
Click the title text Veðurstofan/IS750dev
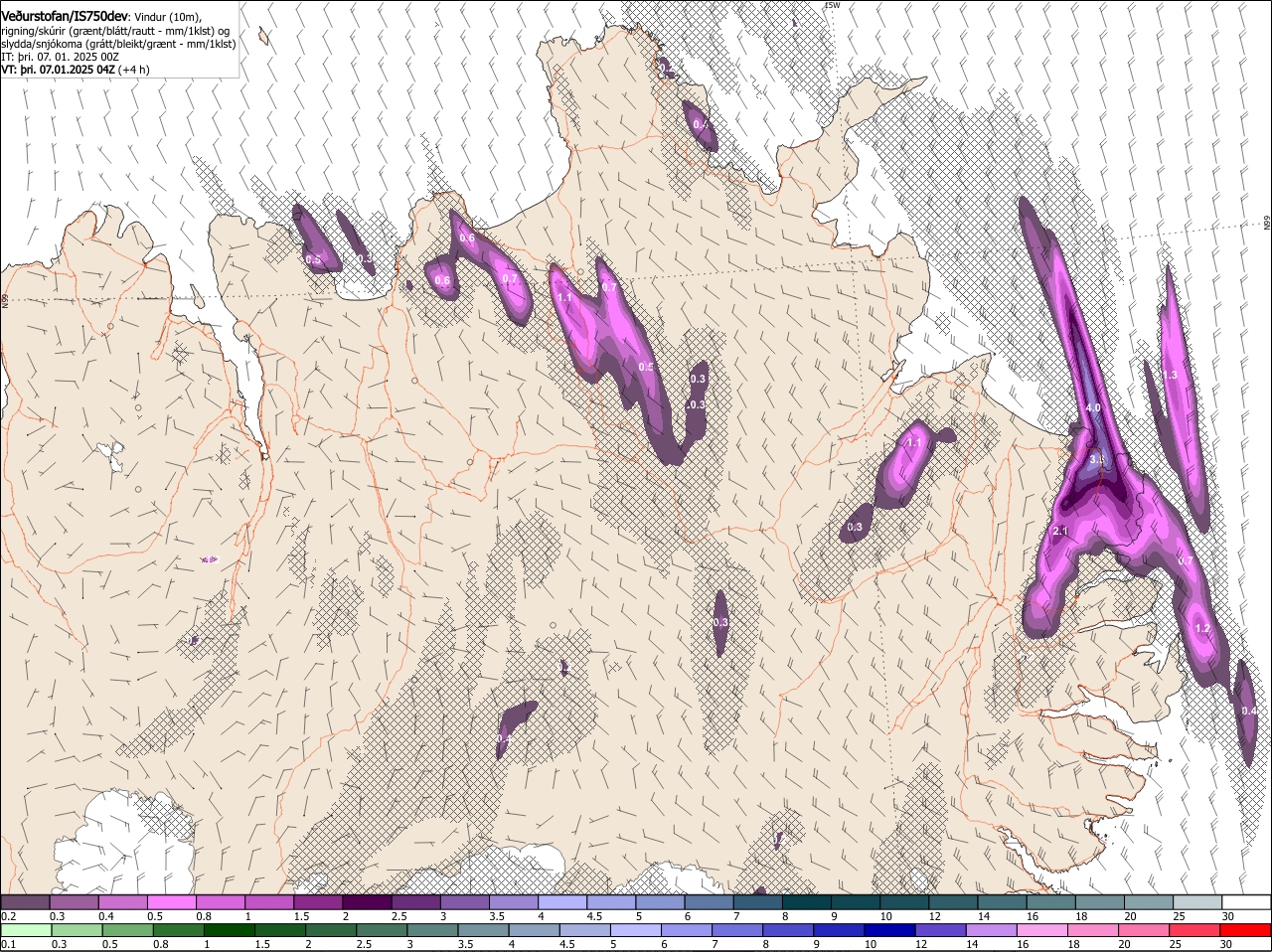coord(65,17)
